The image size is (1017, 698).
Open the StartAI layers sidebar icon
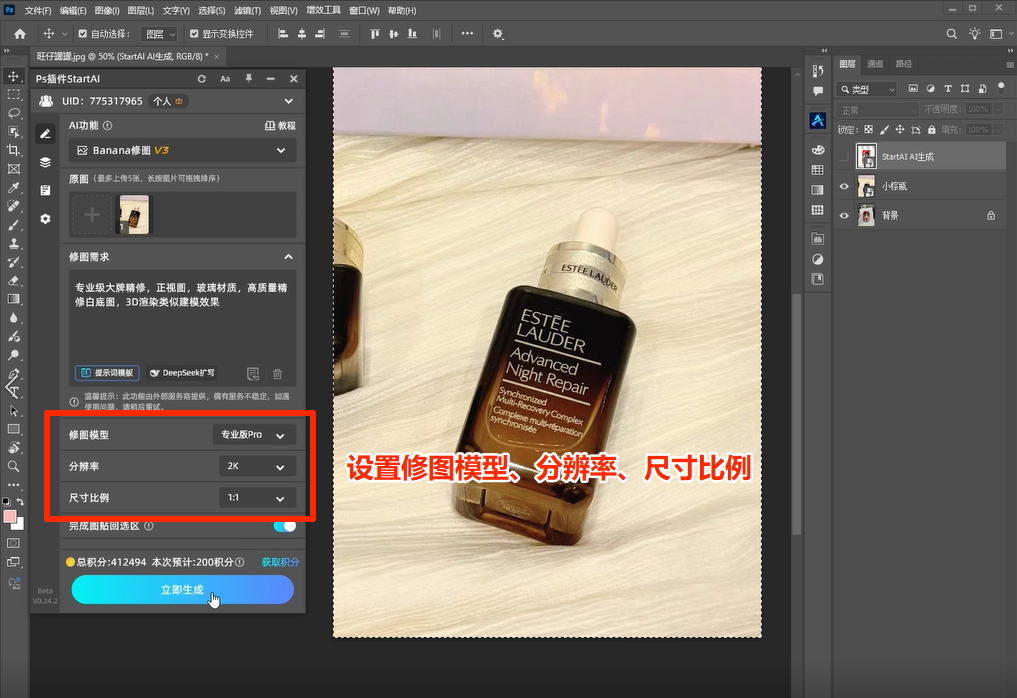45,162
